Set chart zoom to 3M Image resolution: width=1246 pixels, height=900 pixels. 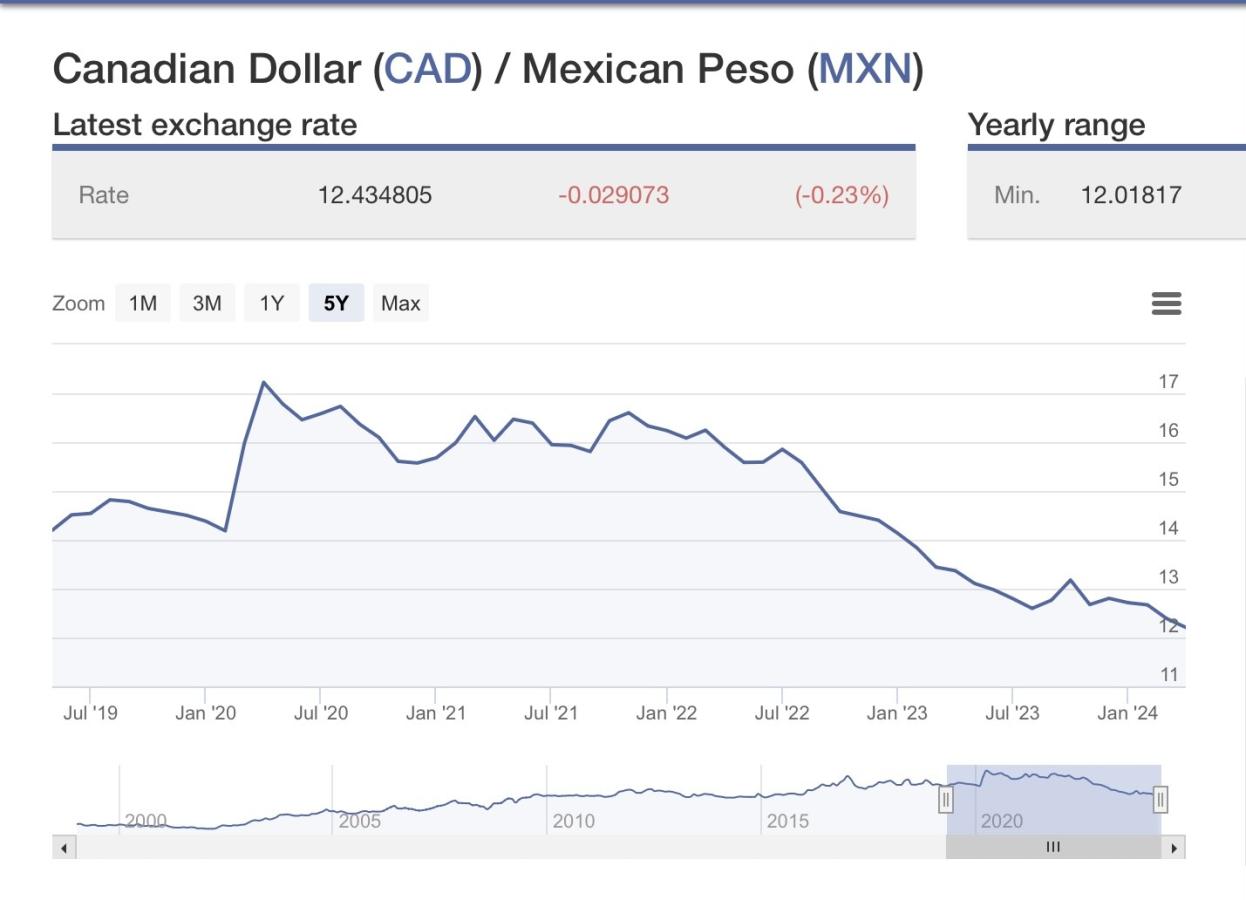207,303
